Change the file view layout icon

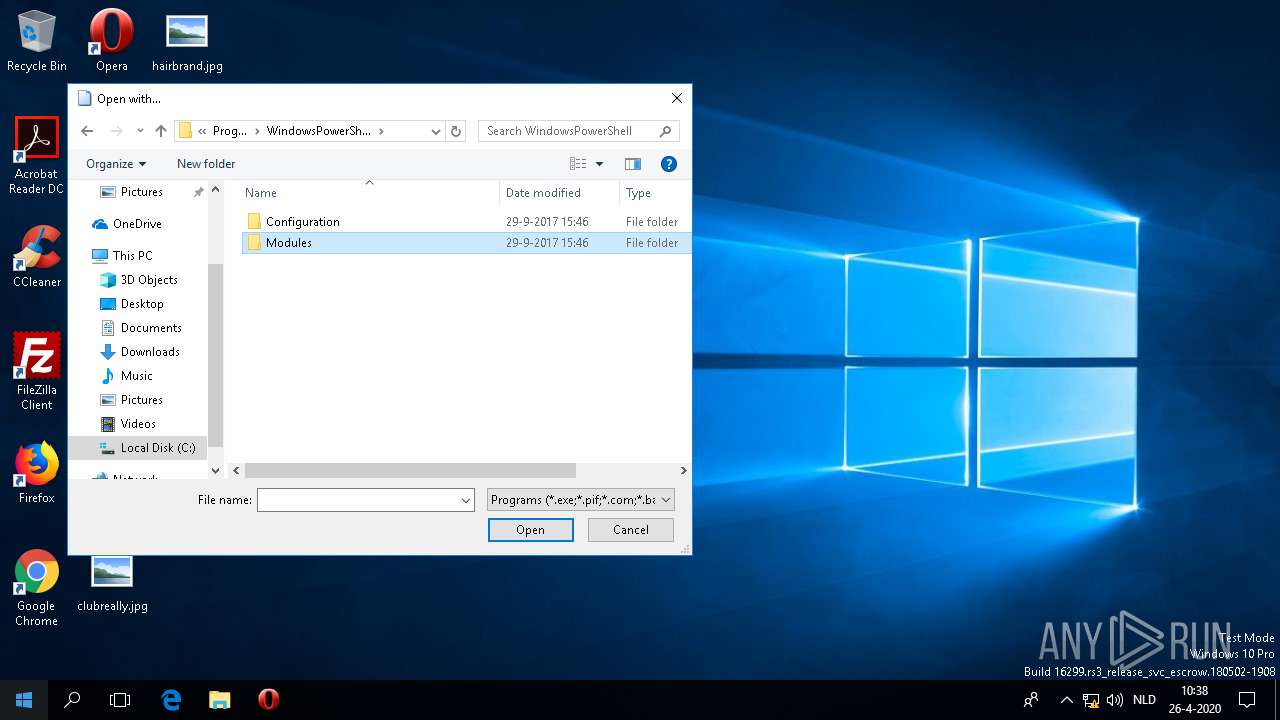coord(578,164)
